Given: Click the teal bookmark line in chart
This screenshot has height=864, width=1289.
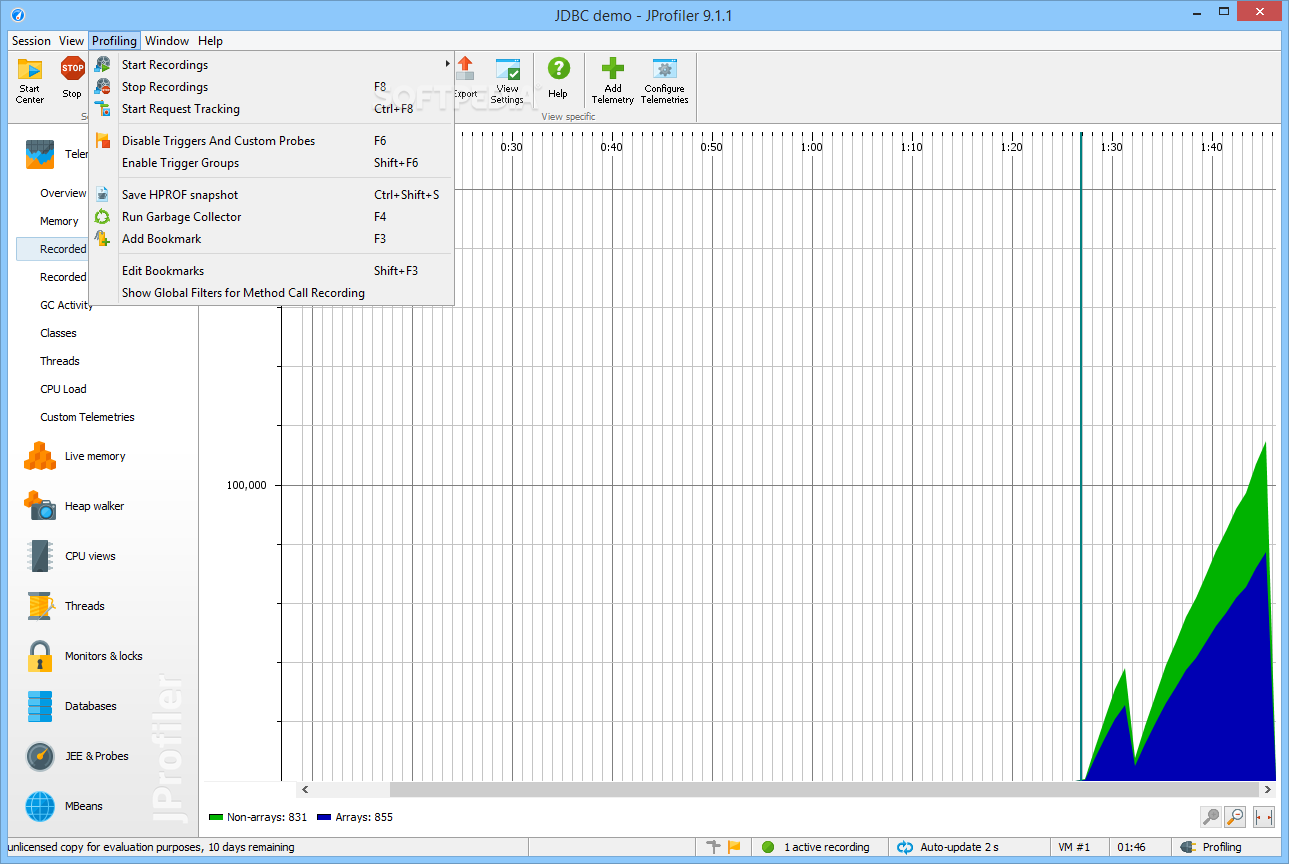Looking at the screenshot, I should pyautogui.click(x=1081, y=455).
